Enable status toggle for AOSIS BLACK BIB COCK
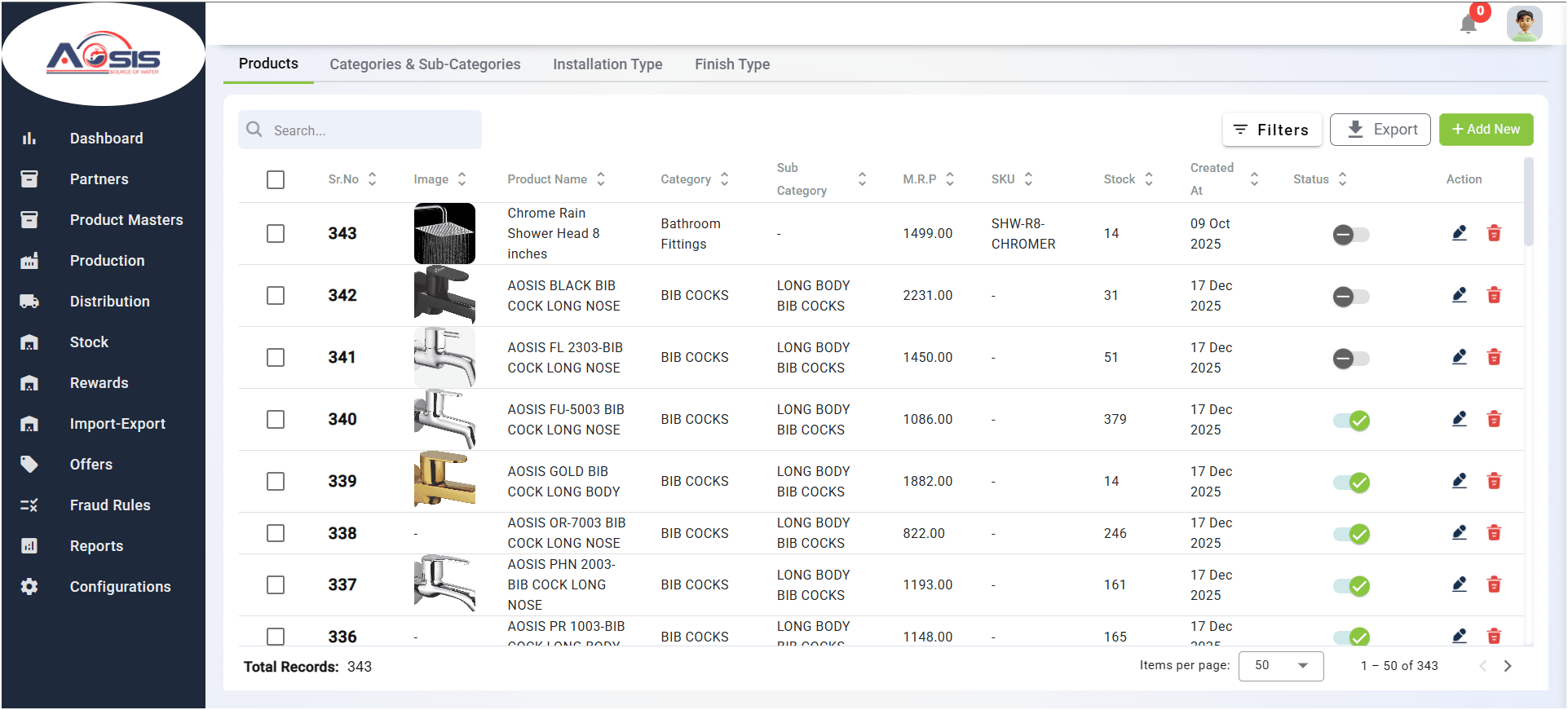 coord(1351,297)
